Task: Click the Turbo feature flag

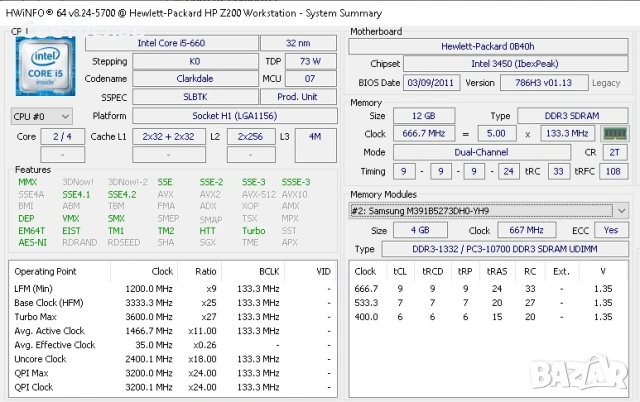Action: coord(253,231)
